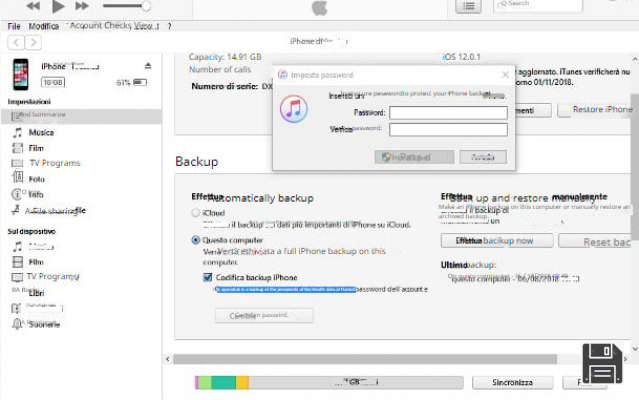The width and height of the screenshot is (639, 400).
Task: Open File sharing in the sidebar
Action: (x=55, y=211)
